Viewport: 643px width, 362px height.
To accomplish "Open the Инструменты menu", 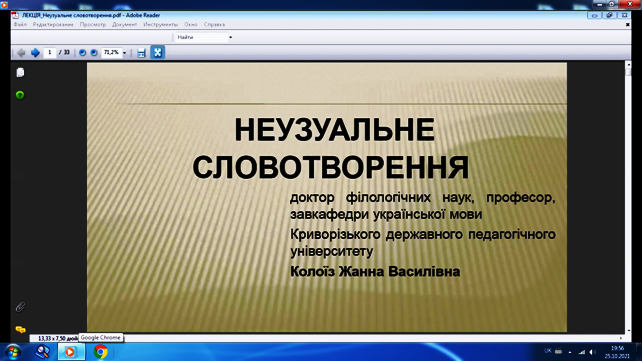I will [x=160, y=25].
